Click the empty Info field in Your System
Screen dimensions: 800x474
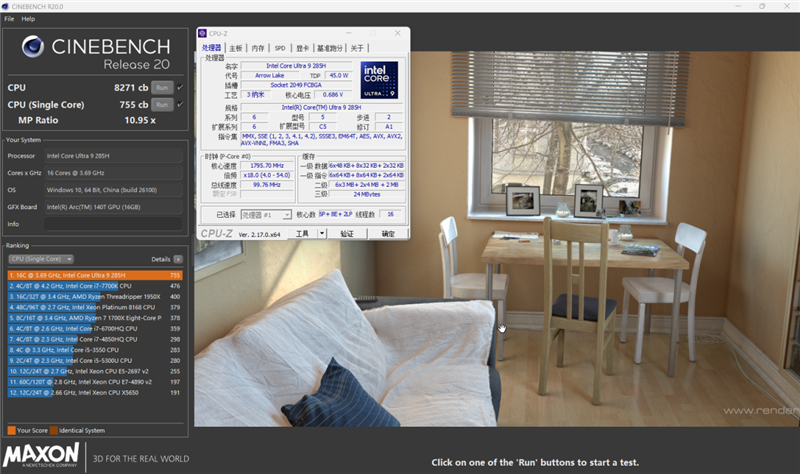[x=113, y=224]
